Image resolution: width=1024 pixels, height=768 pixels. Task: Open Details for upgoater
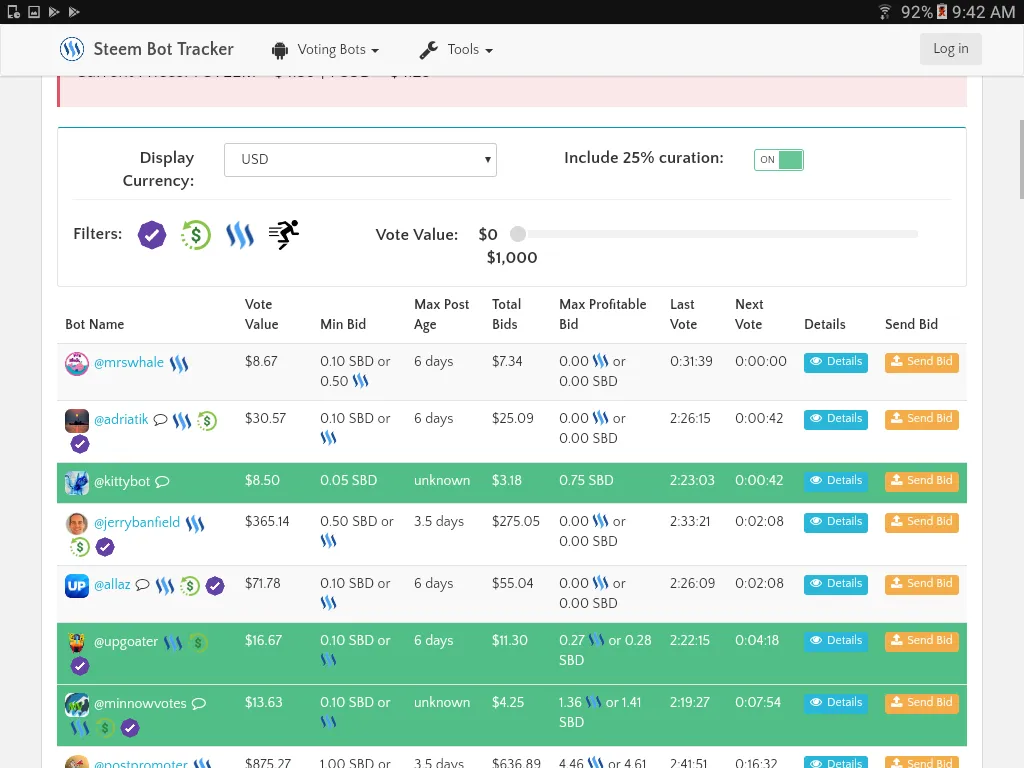click(x=835, y=641)
